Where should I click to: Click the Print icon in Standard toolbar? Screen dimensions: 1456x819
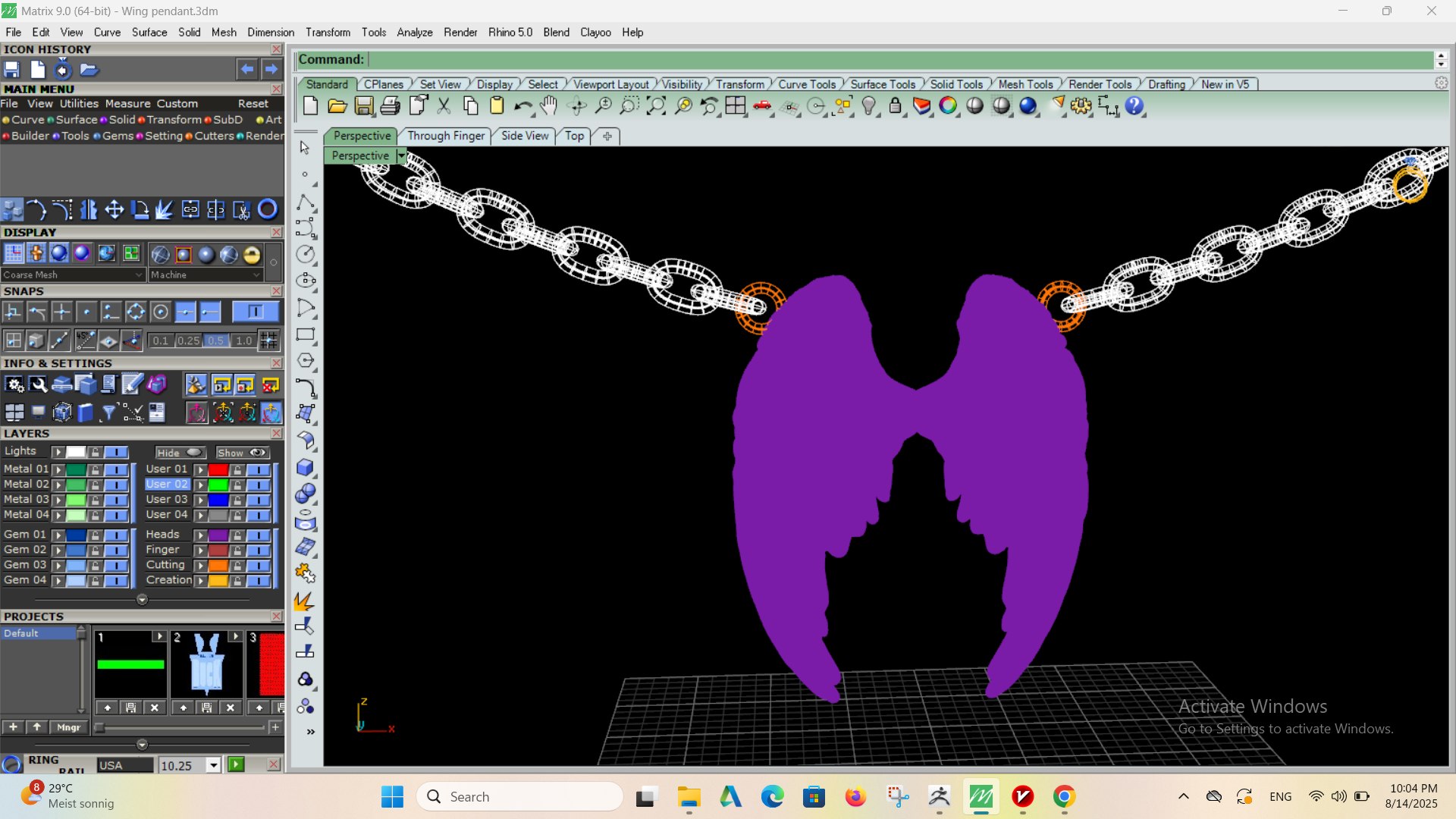[390, 106]
